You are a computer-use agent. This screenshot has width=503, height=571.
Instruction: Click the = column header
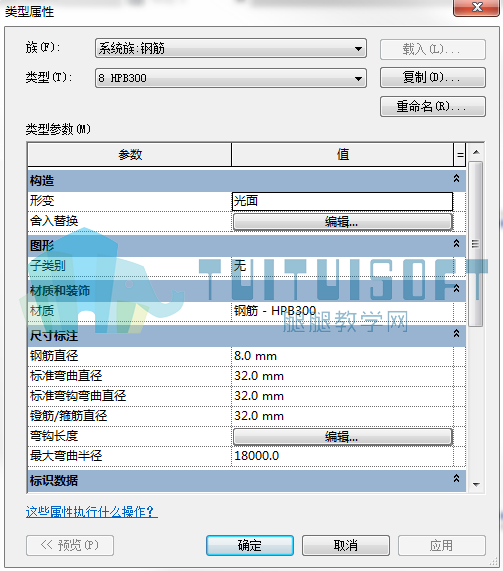pos(460,155)
